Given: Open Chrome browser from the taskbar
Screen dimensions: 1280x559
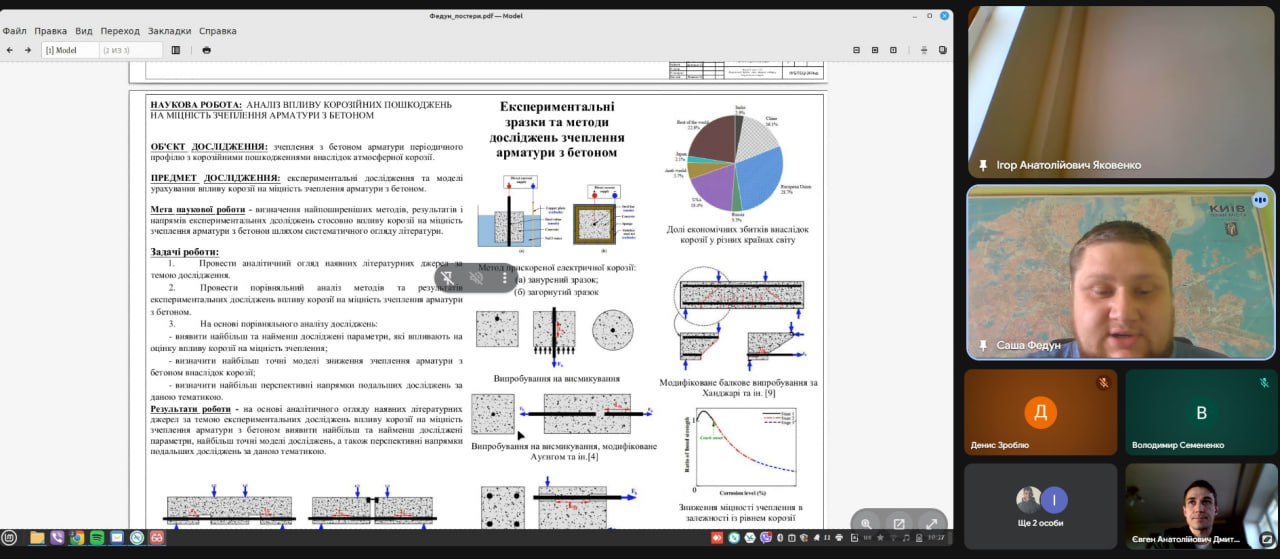Looking at the screenshot, I should (77, 538).
